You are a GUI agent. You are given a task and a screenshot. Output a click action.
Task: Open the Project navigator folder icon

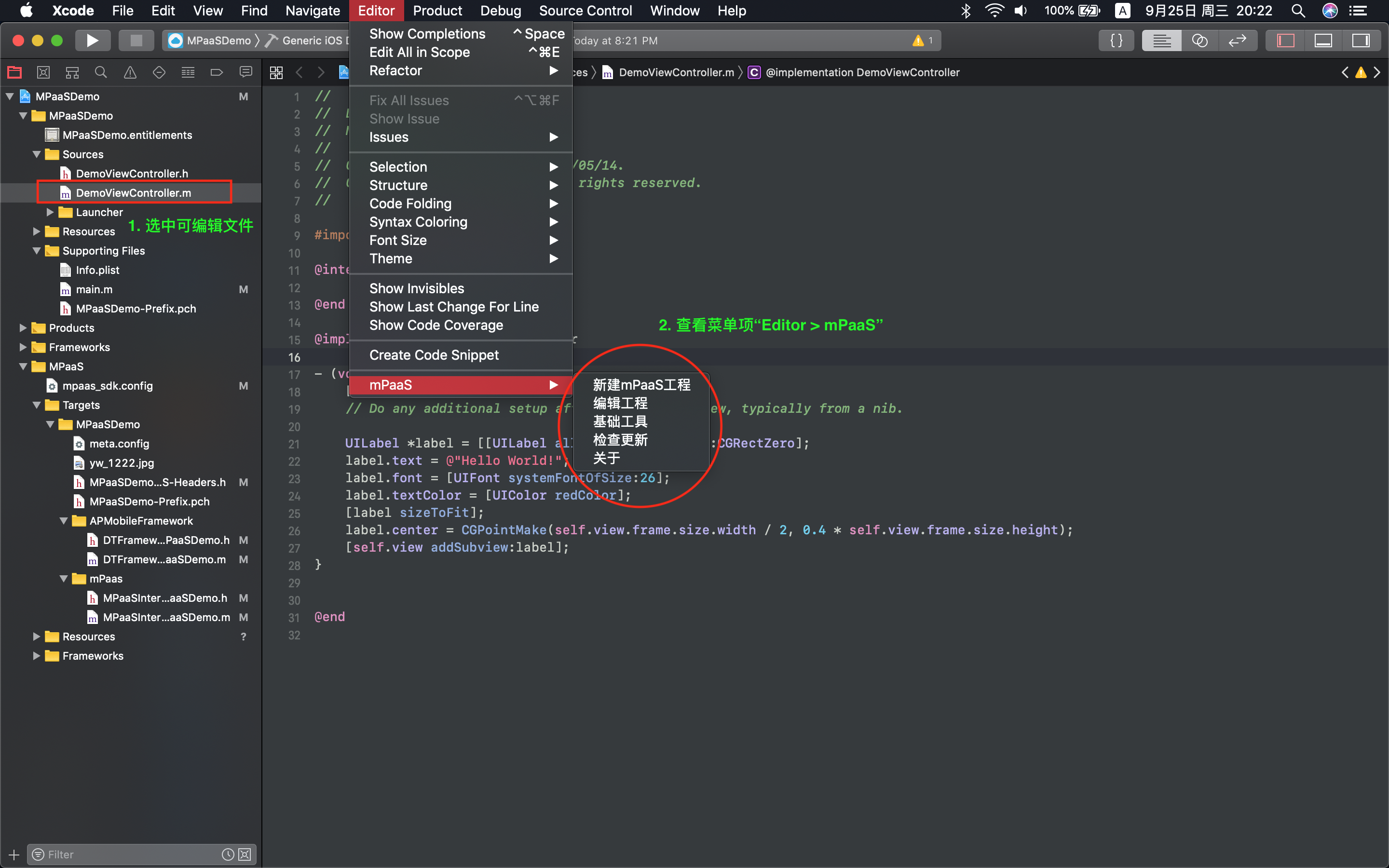pos(14,72)
